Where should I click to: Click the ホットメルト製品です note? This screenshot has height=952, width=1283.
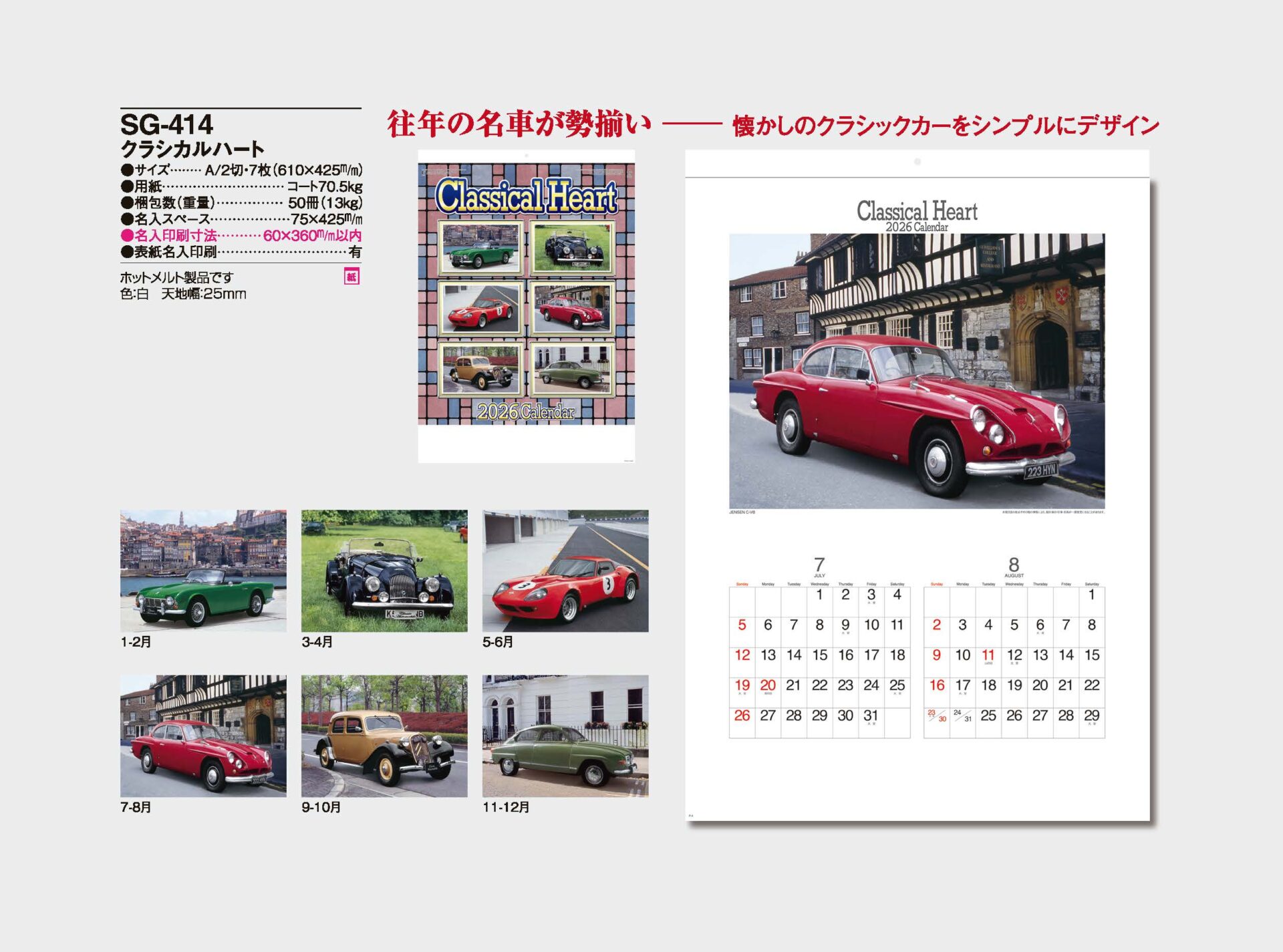[x=176, y=277]
